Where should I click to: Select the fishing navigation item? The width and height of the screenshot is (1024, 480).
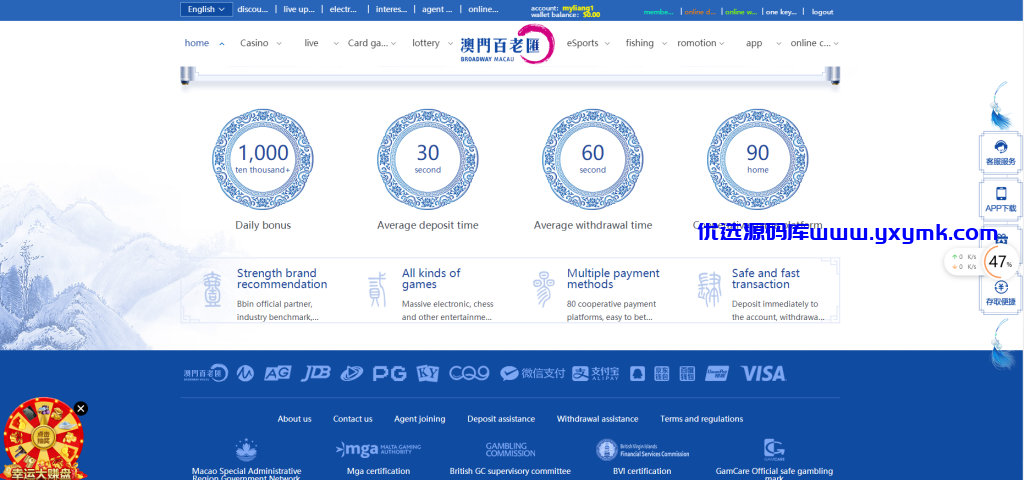click(639, 43)
